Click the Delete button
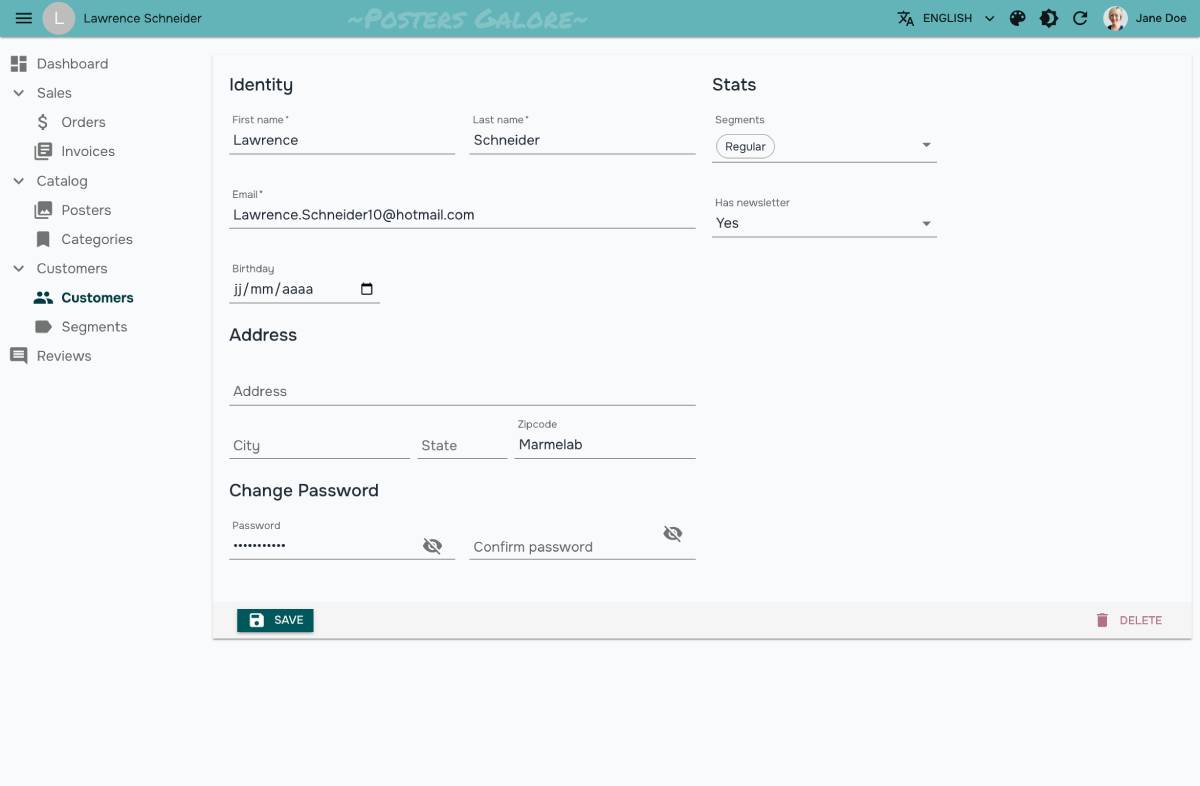The image size is (1200, 786). 1128,620
